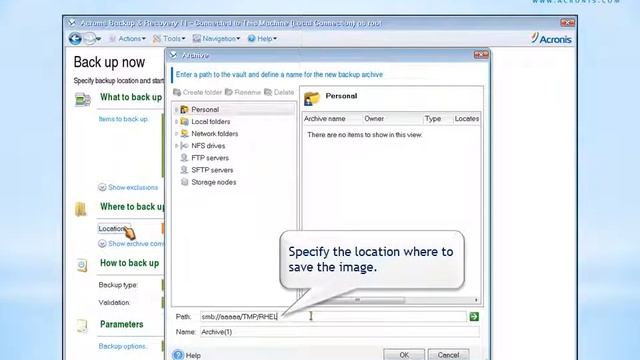Expand Show exclusions section
This screenshot has width=640, height=360.
[x=128, y=187]
